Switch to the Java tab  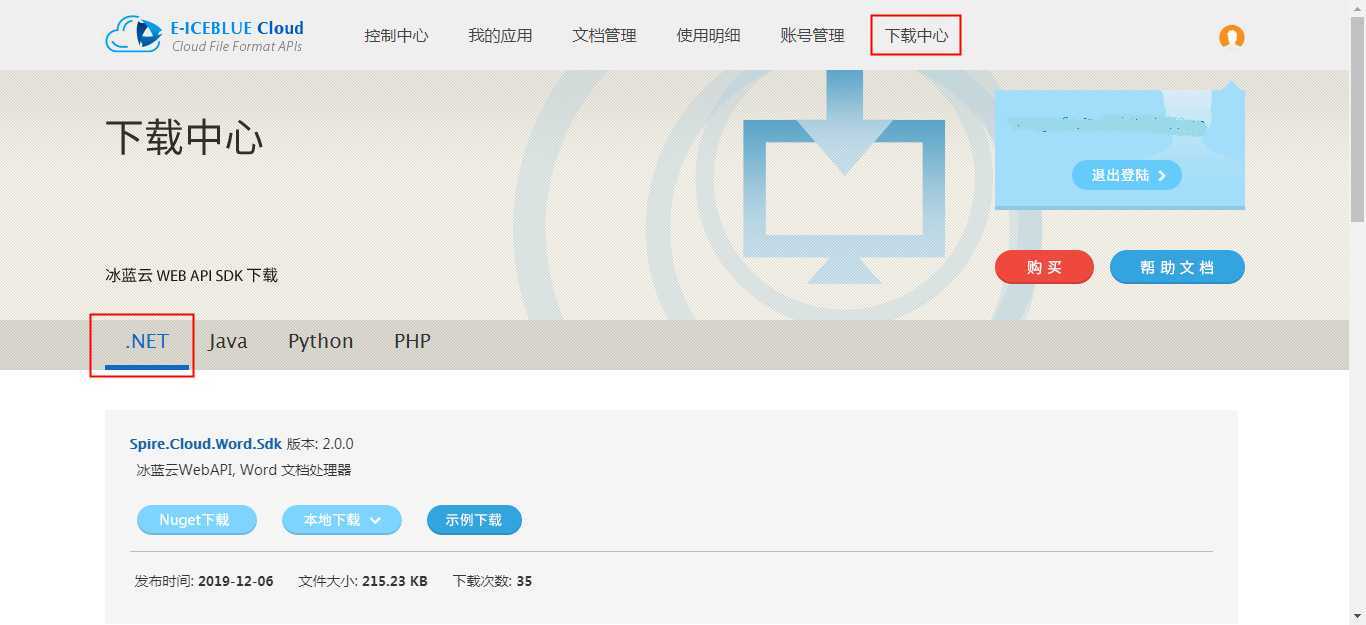(x=228, y=341)
